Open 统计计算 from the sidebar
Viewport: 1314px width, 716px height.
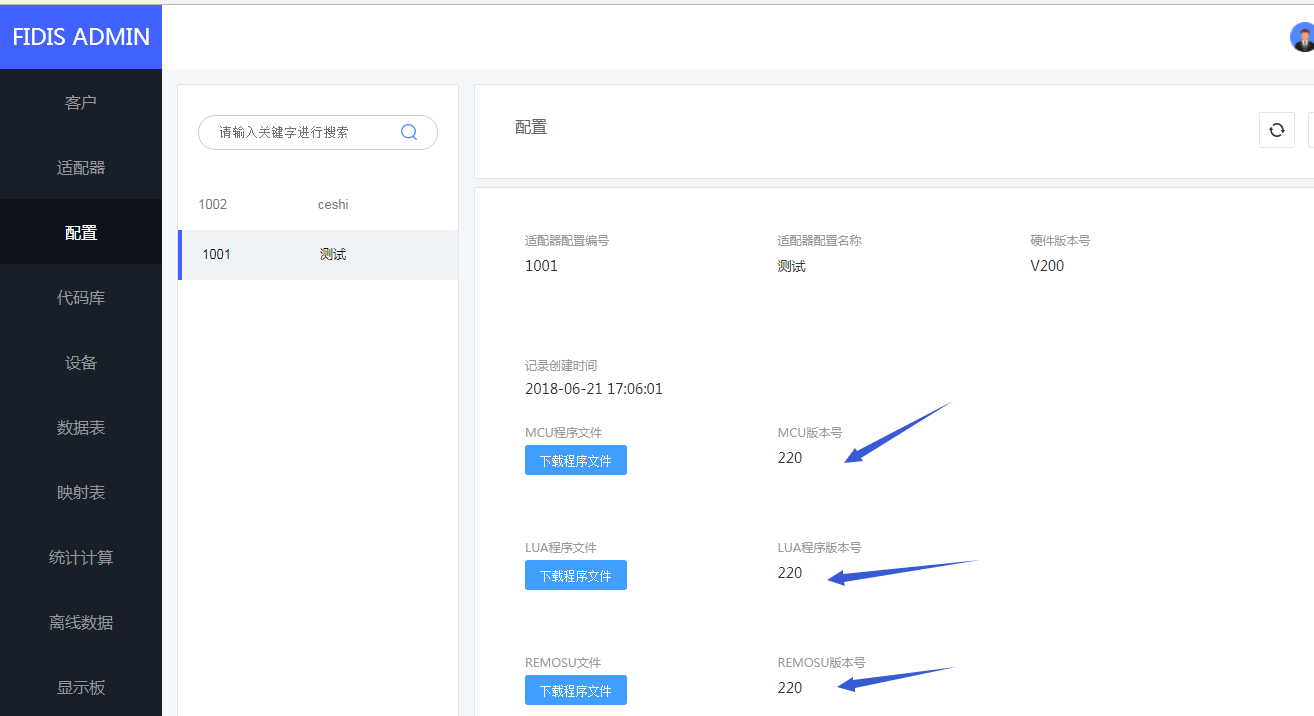click(81, 558)
